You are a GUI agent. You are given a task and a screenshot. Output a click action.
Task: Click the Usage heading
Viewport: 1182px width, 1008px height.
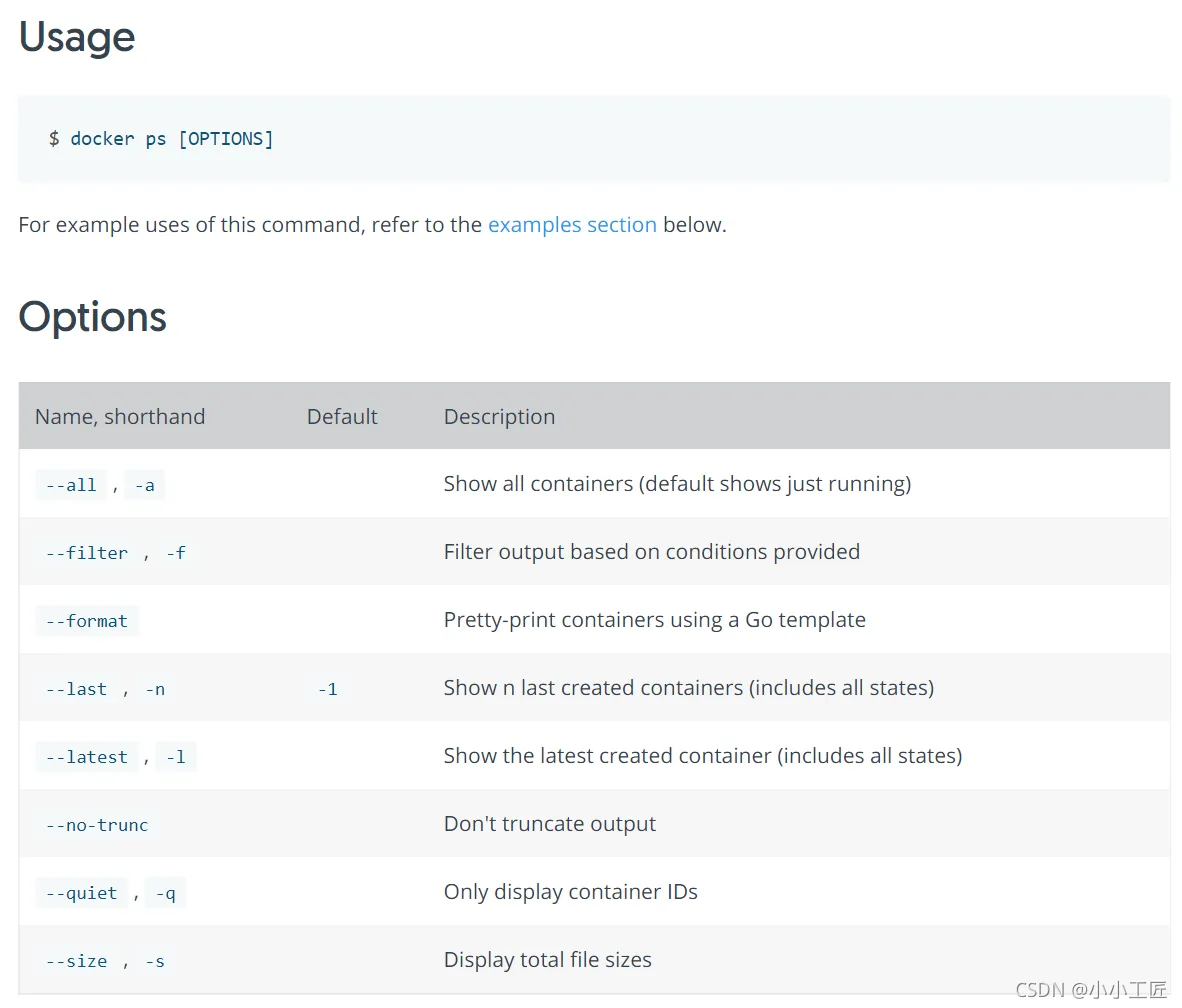tap(77, 38)
